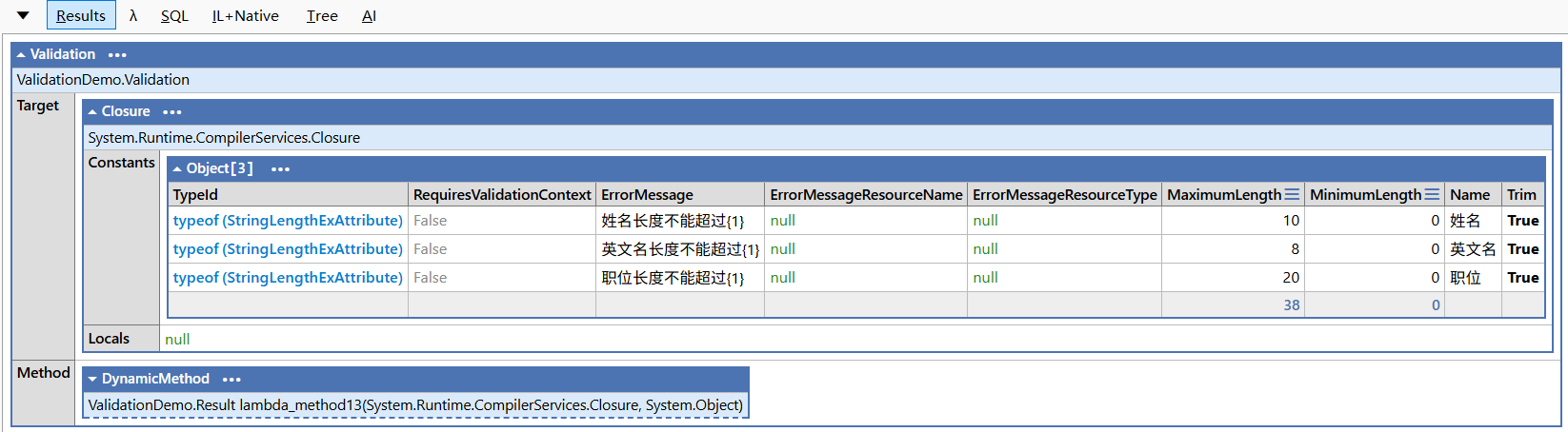The height and width of the screenshot is (432, 1568).
Task: Click the MaximumLength column bar-chart icon
Action: 1292,194
